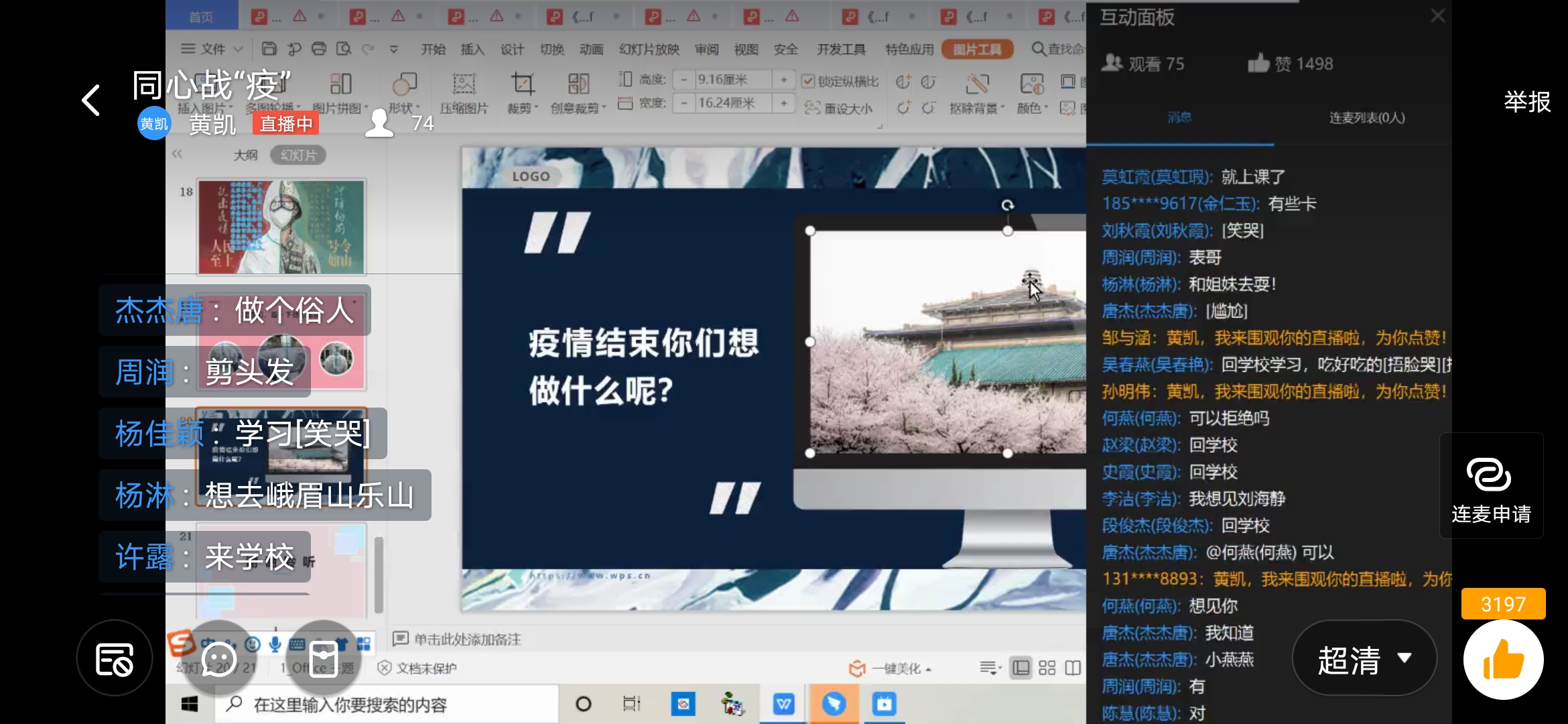
Task: Open Task View on the taskbar
Action: tap(631, 704)
